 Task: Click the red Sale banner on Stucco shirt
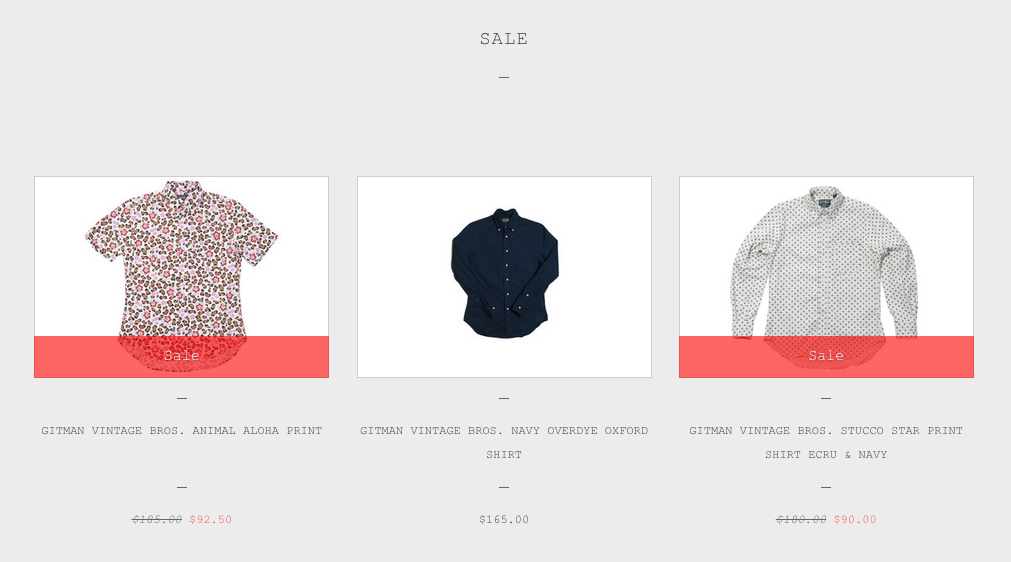tap(826, 356)
